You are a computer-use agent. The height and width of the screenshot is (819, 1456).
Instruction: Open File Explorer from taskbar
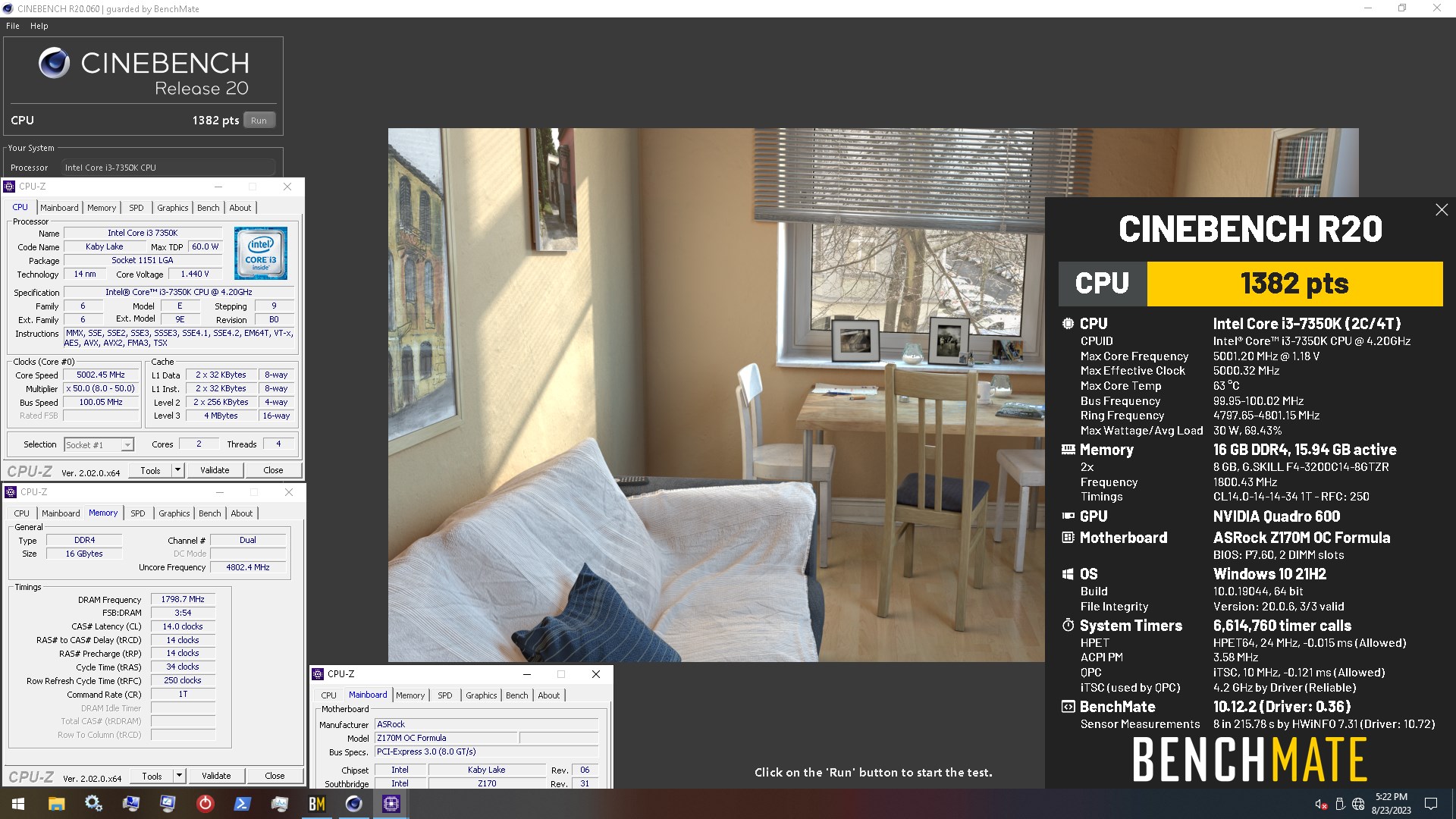click(56, 804)
